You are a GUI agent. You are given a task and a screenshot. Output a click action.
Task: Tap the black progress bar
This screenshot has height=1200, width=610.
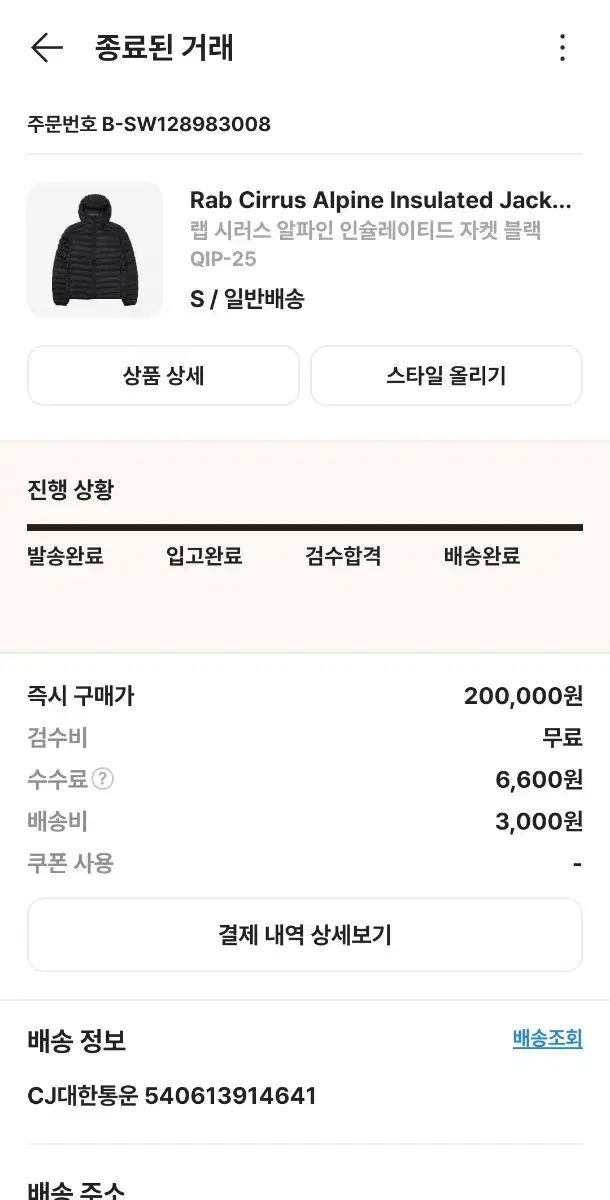coord(305,527)
